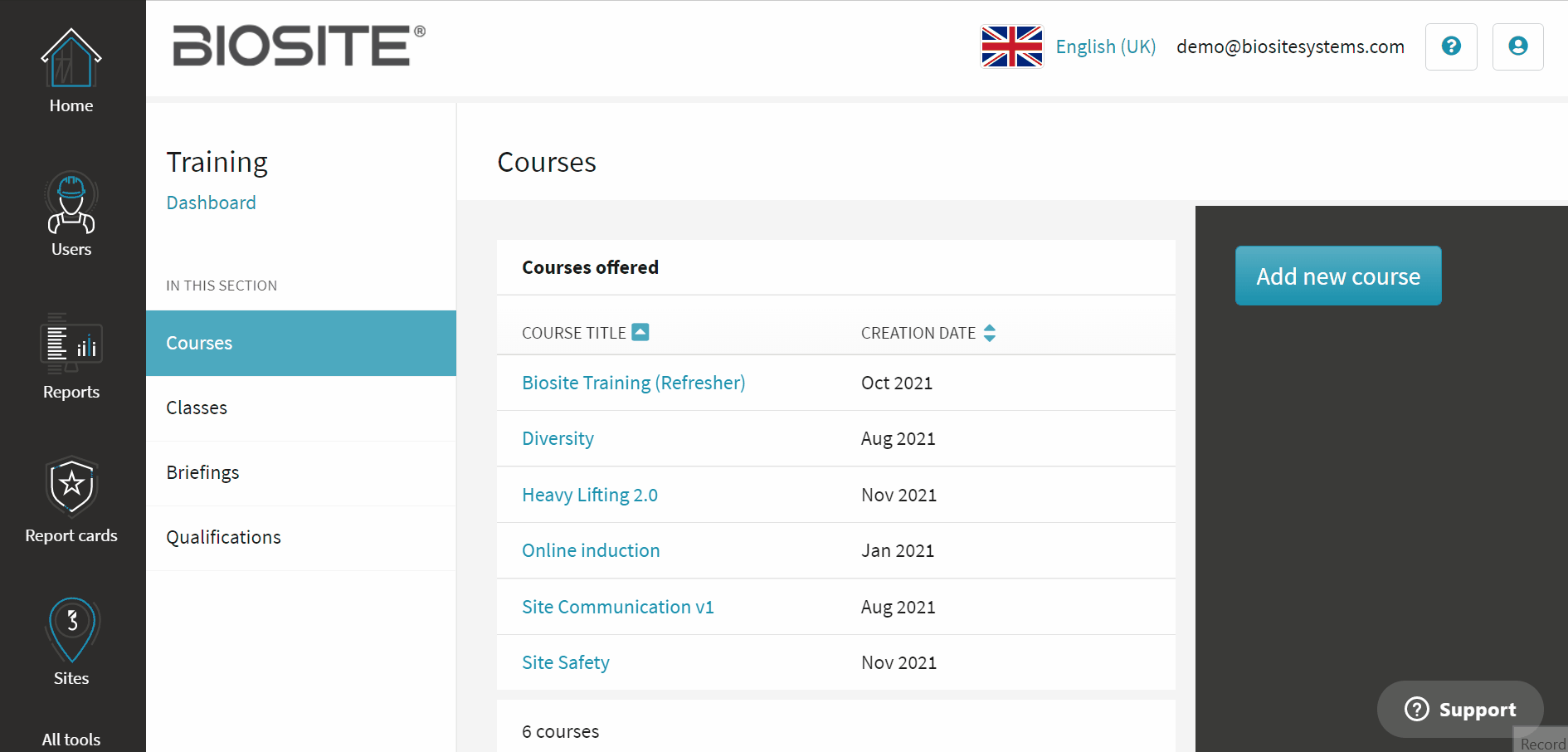Change language via English (UK) link
The width and height of the screenshot is (1568, 752).
coord(1106,46)
